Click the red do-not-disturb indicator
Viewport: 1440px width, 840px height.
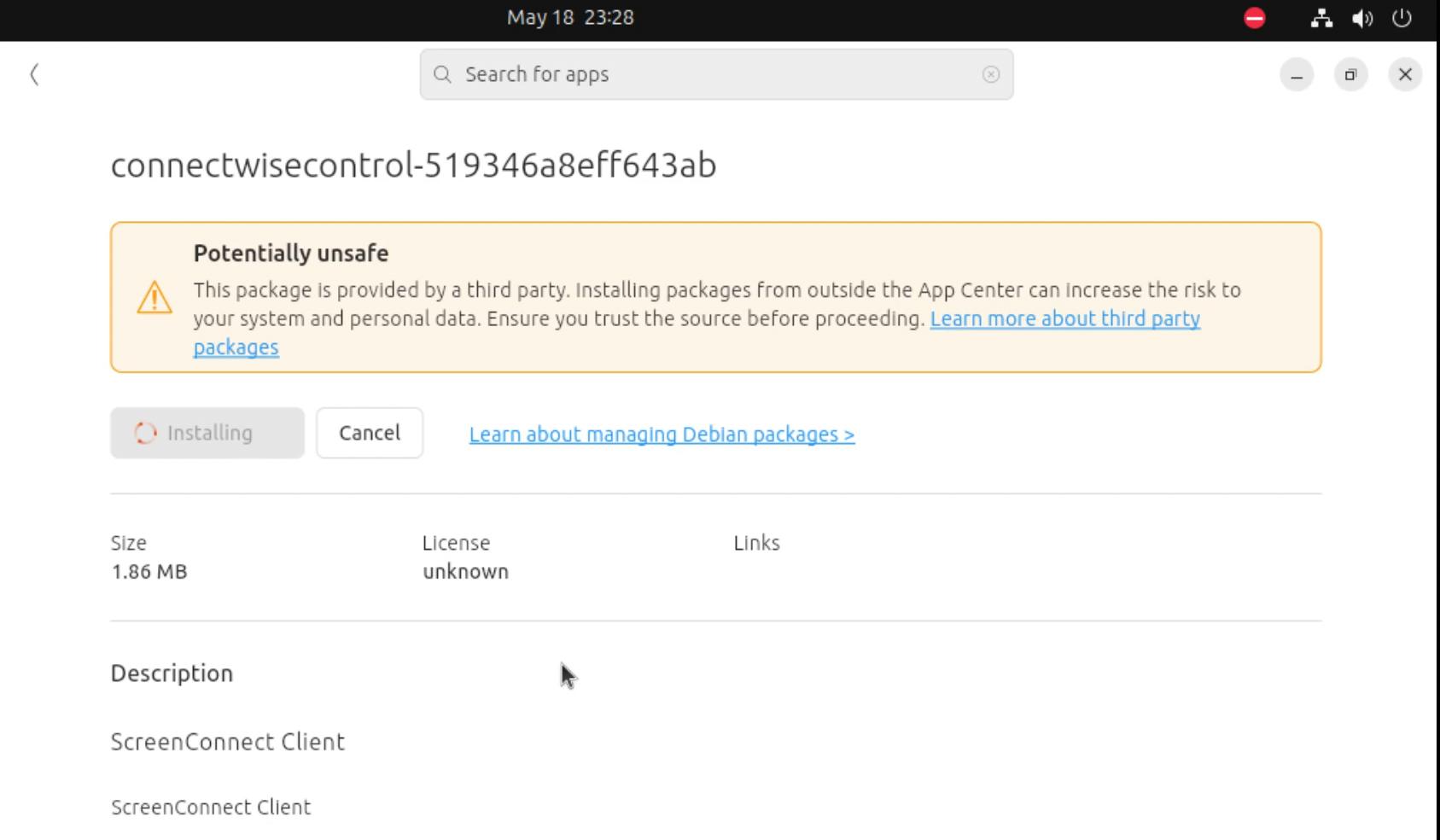[1255, 18]
